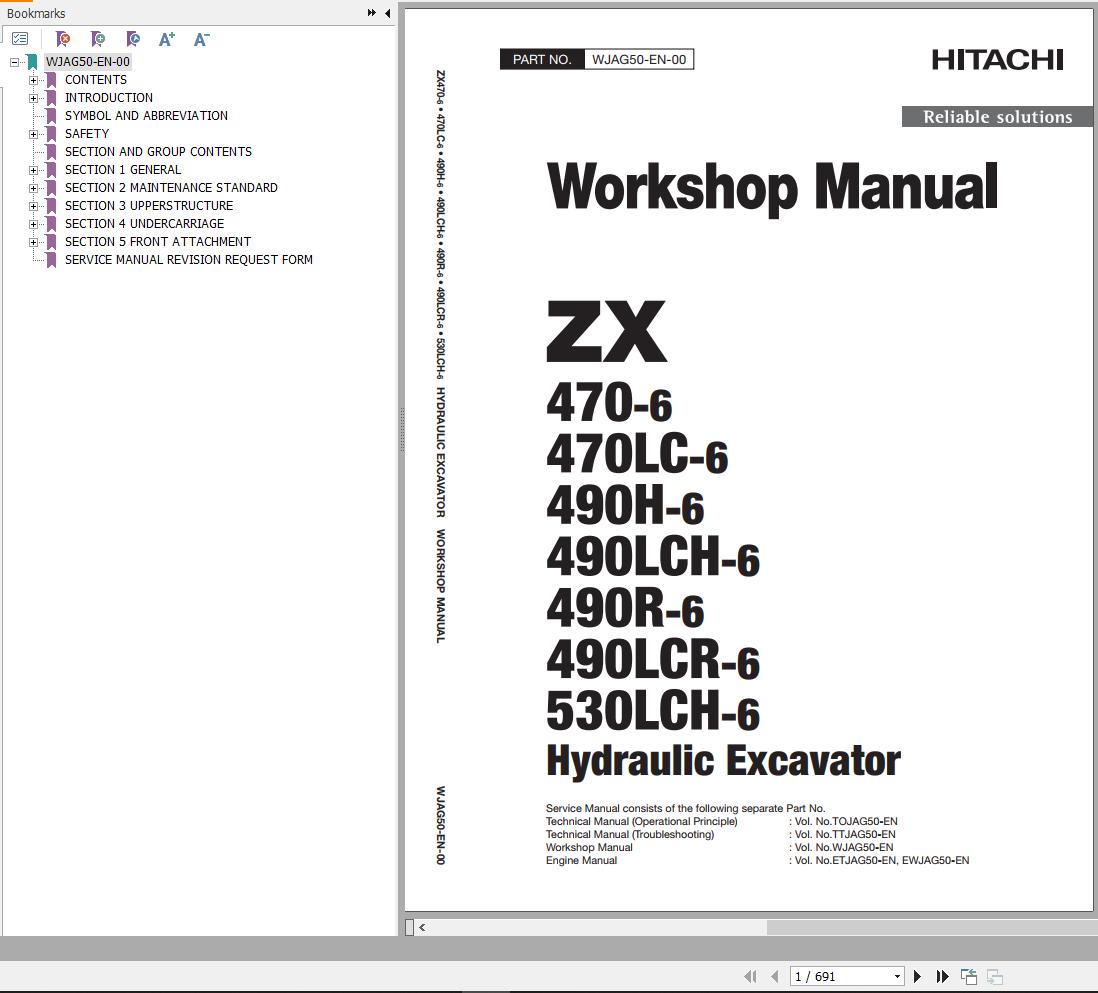Click the PART NO. WJAG50-EN-00 box
The width and height of the screenshot is (1098, 993).
click(x=597, y=60)
